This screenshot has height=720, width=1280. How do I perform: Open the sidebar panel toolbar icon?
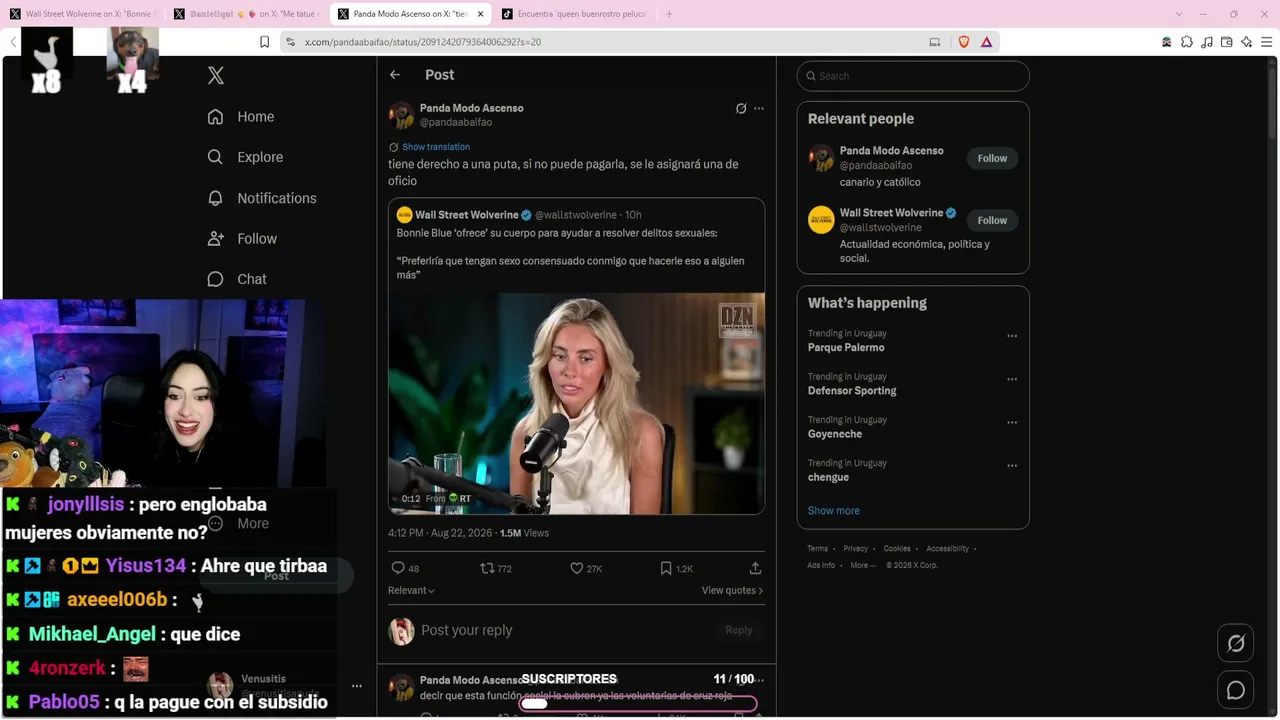[x=1227, y=42]
